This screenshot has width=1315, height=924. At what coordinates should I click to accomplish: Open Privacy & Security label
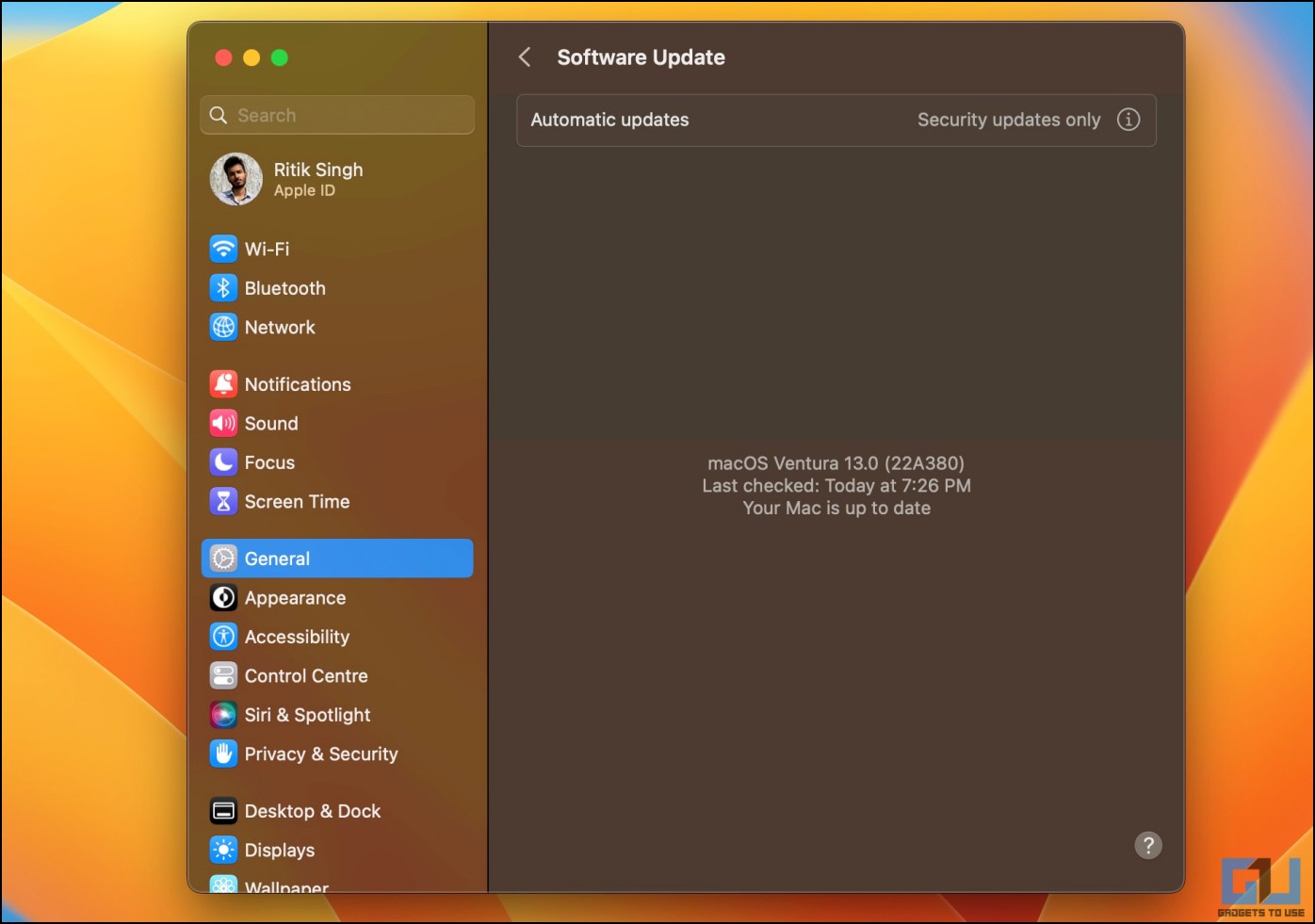[321, 754]
